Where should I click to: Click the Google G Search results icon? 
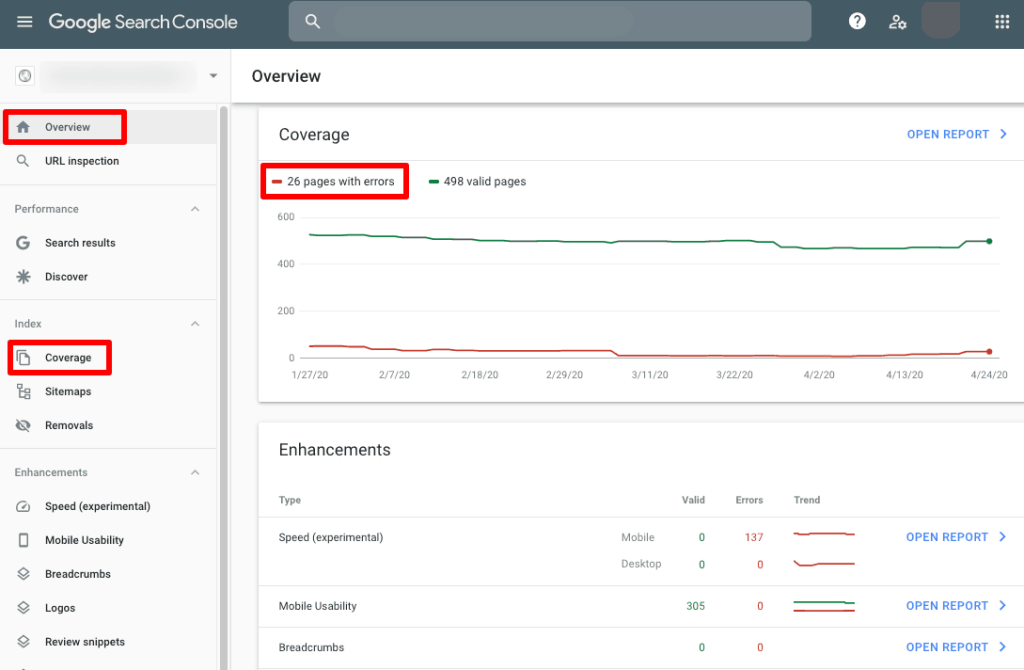tap(23, 243)
